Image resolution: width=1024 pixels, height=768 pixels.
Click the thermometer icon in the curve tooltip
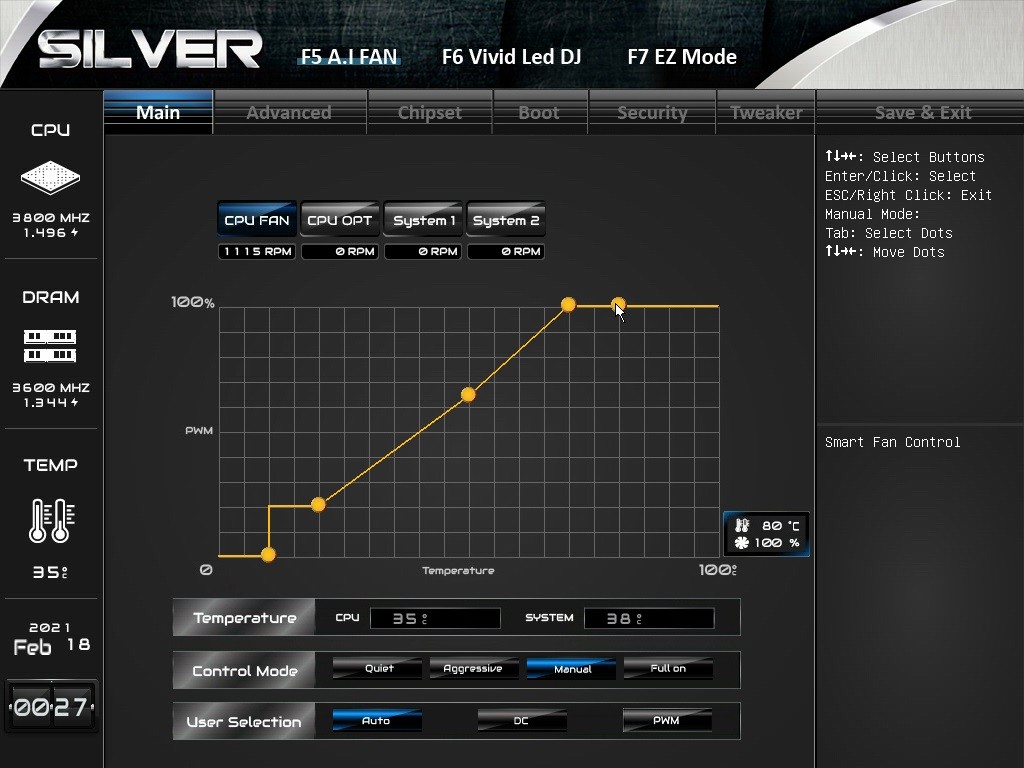(x=742, y=526)
